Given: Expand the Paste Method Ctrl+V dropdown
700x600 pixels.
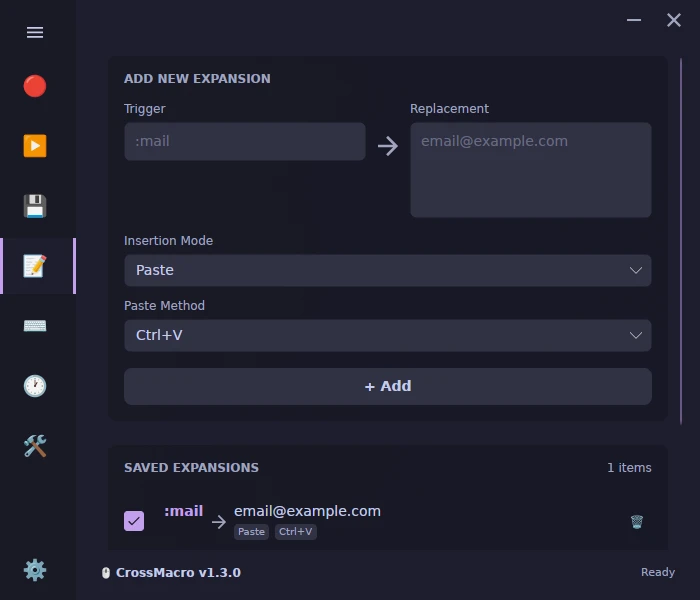Looking at the screenshot, I should [388, 335].
